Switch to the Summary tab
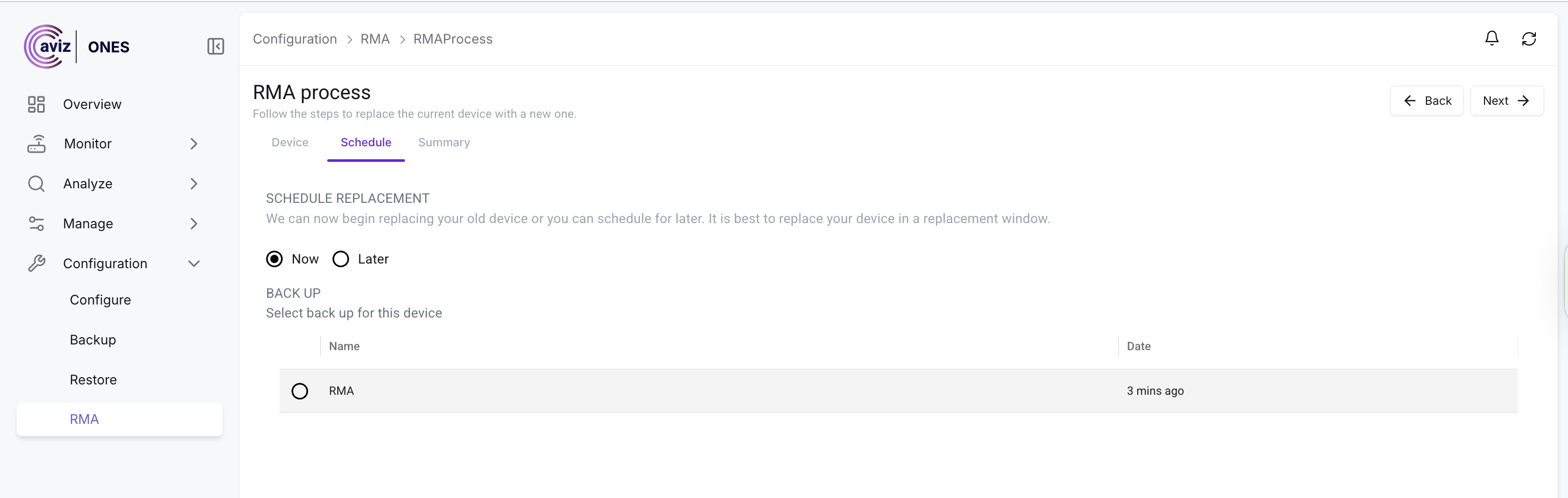 coord(444,143)
